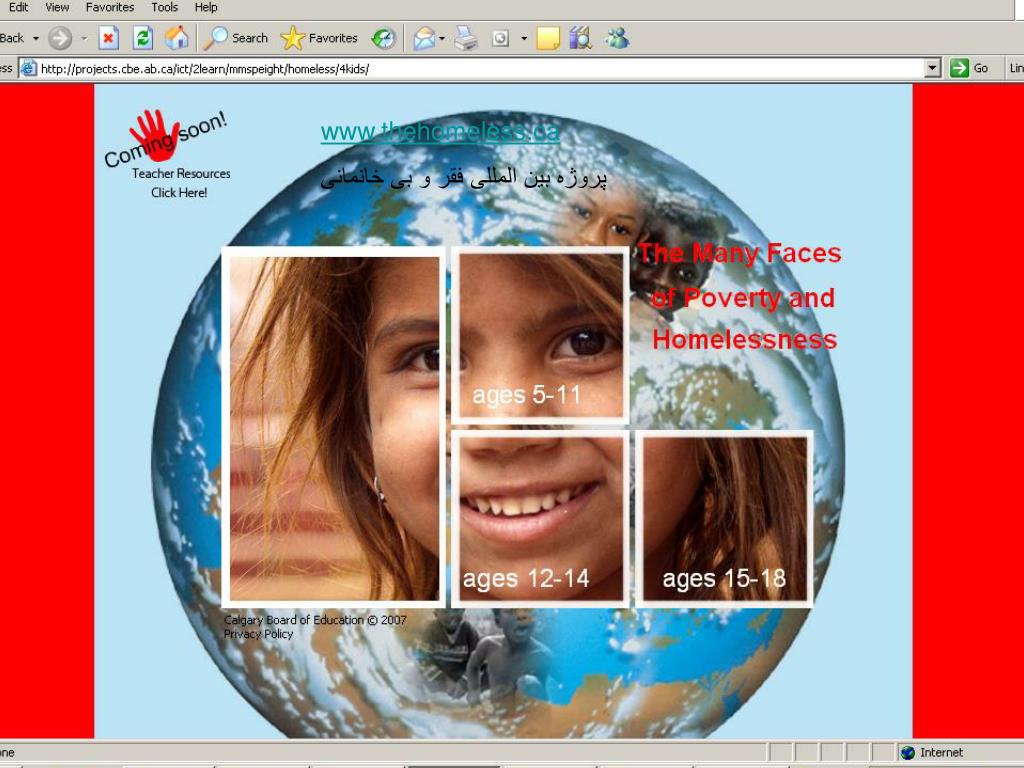Open the Privacy Policy link

(258, 633)
